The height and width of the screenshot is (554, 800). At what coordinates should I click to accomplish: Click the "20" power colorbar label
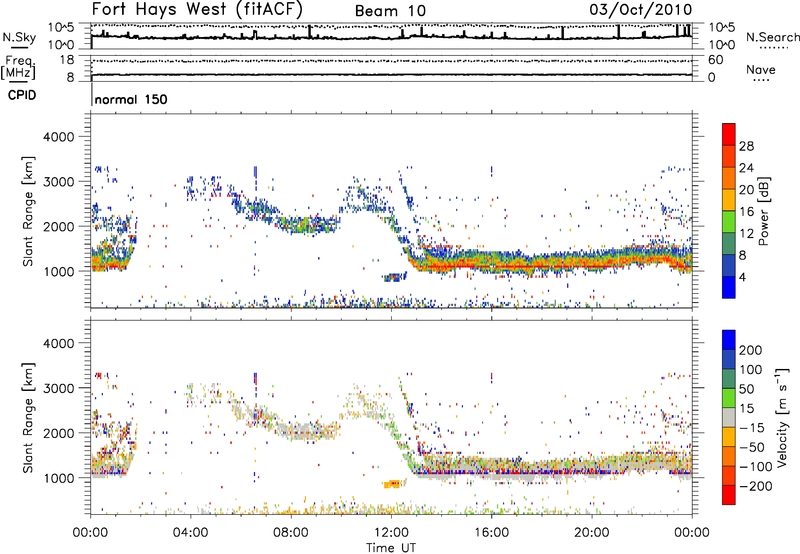coord(746,190)
